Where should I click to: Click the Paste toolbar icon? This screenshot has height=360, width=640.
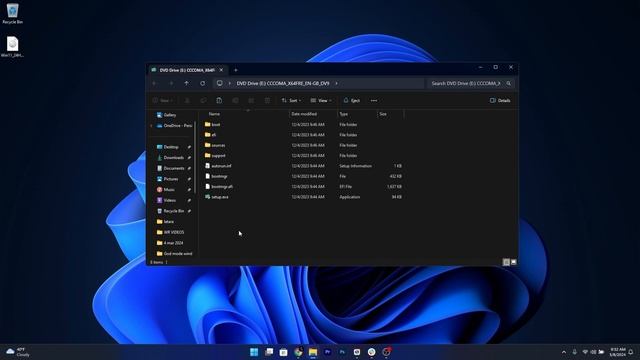point(219,100)
